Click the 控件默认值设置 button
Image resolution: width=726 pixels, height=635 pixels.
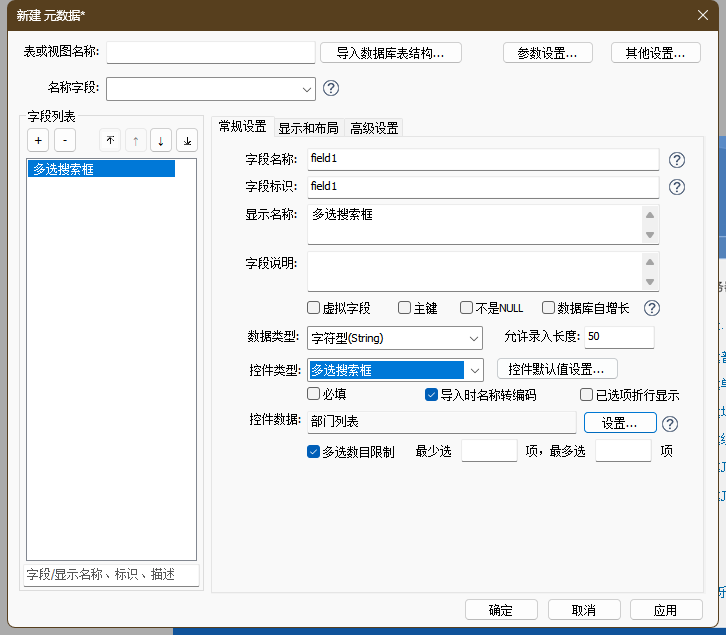[x=557, y=369]
